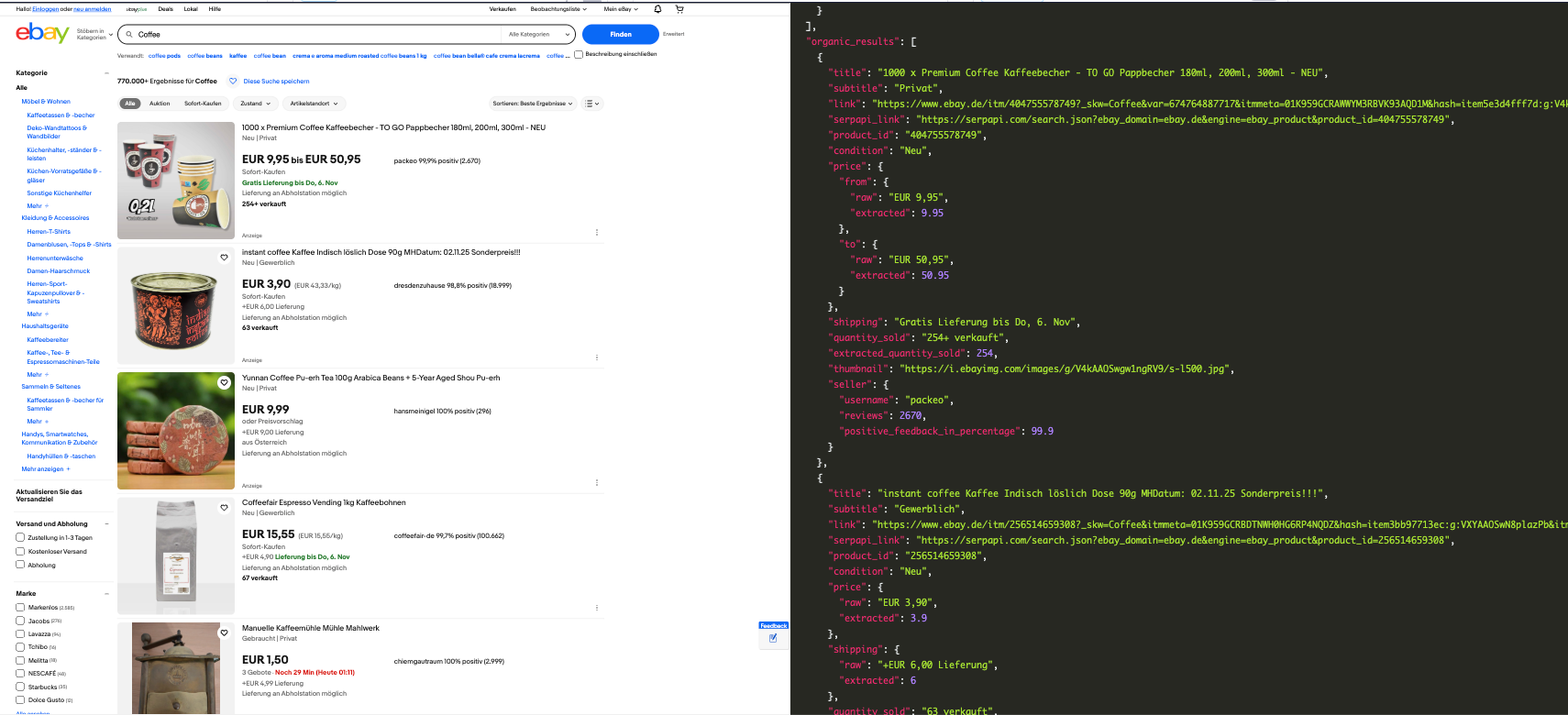
Task: Expand the 'Mein eBay' menu
Action: pyautogui.click(x=621, y=9)
